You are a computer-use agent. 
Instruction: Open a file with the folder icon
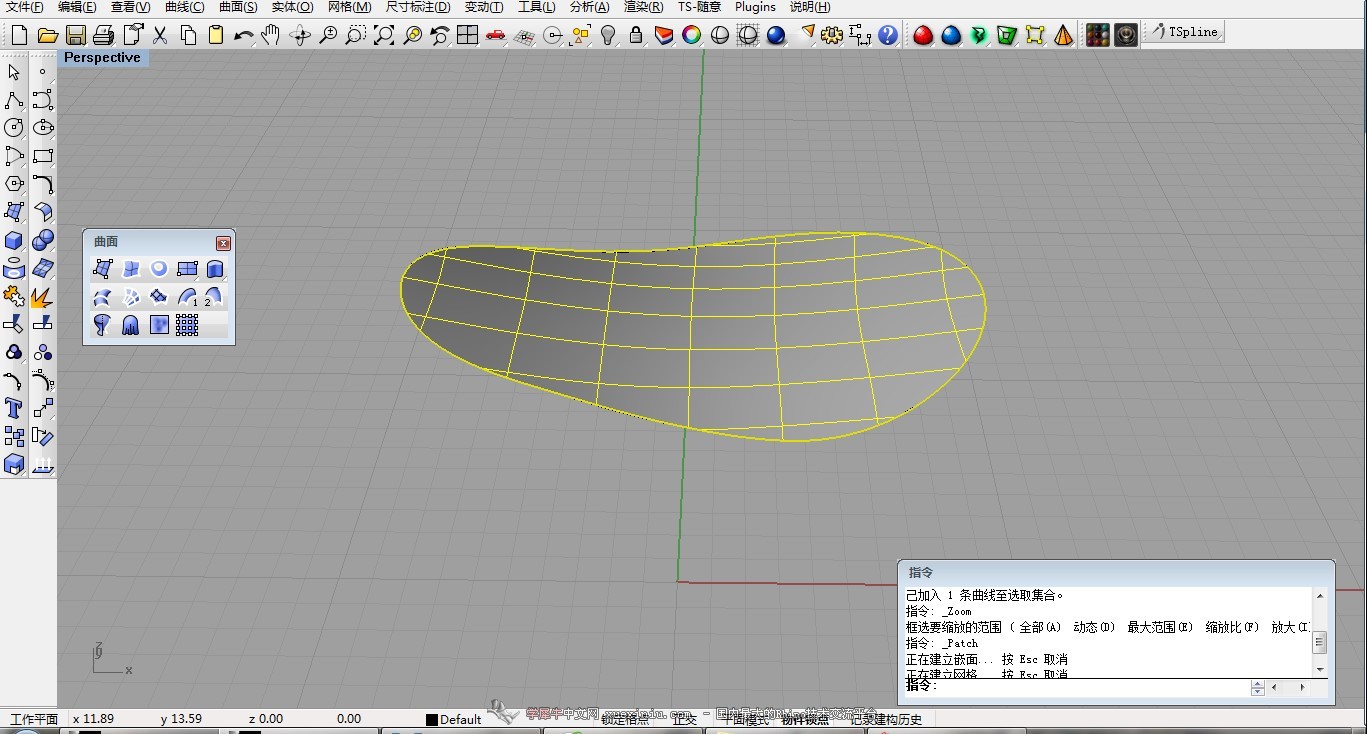pyautogui.click(x=47, y=35)
